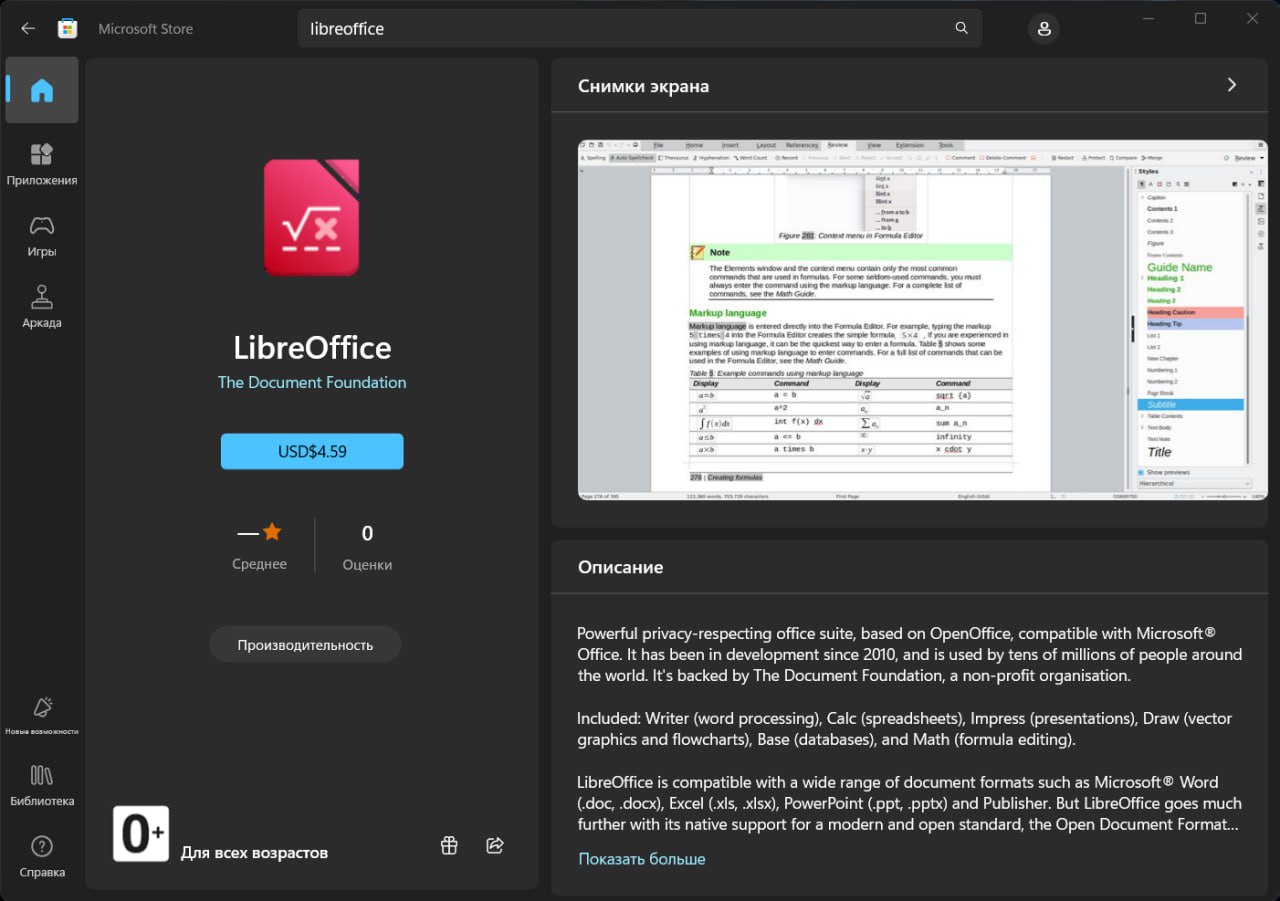The width and height of the screenshot is (1280, 901).
Task: Open the Home page in the sidebar
Action: click(42, 90)
